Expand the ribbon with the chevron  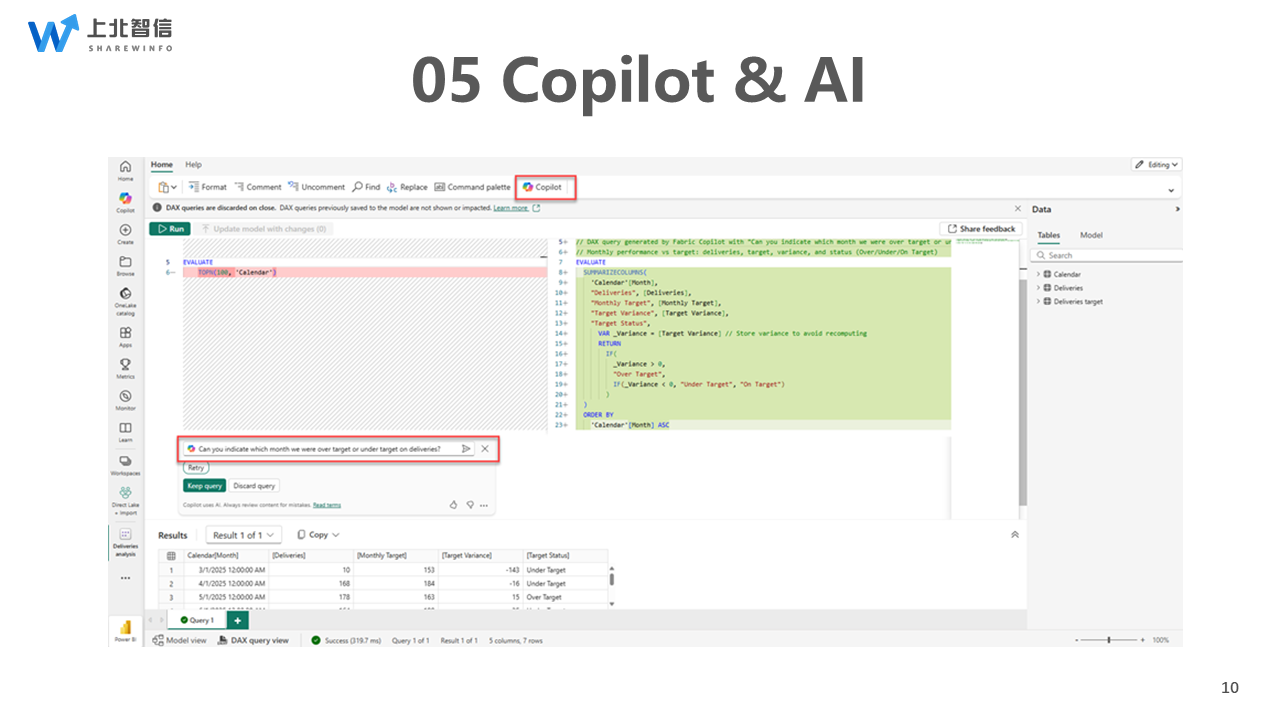coord(1171,189)
